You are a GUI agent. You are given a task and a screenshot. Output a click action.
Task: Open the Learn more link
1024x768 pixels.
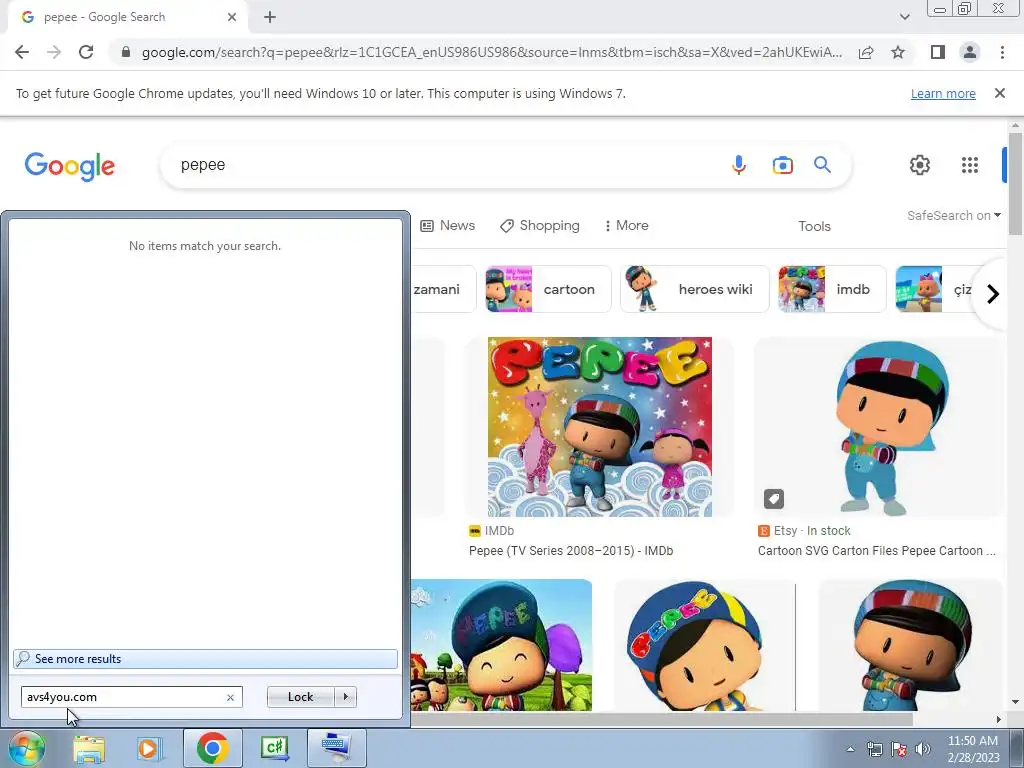(x=943, y=93)
